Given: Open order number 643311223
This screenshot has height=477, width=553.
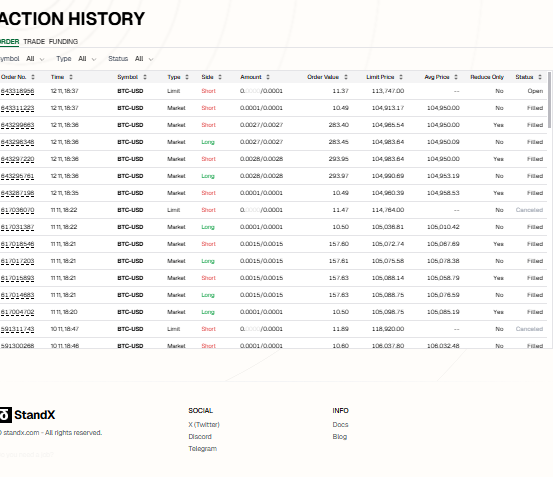Looking at the screenshot, I should pyautogui.click(x=17, y=108).
